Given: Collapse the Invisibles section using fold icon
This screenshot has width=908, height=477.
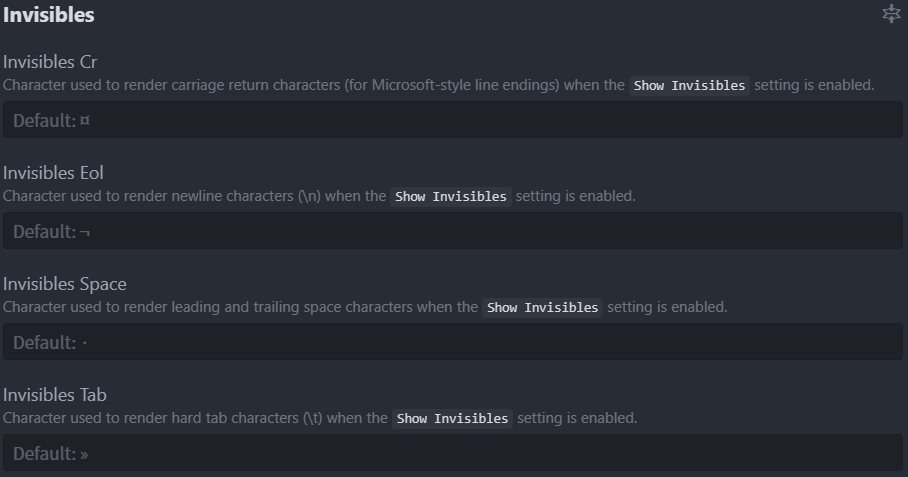Looking at the screenshot, I should coord(891,14).
